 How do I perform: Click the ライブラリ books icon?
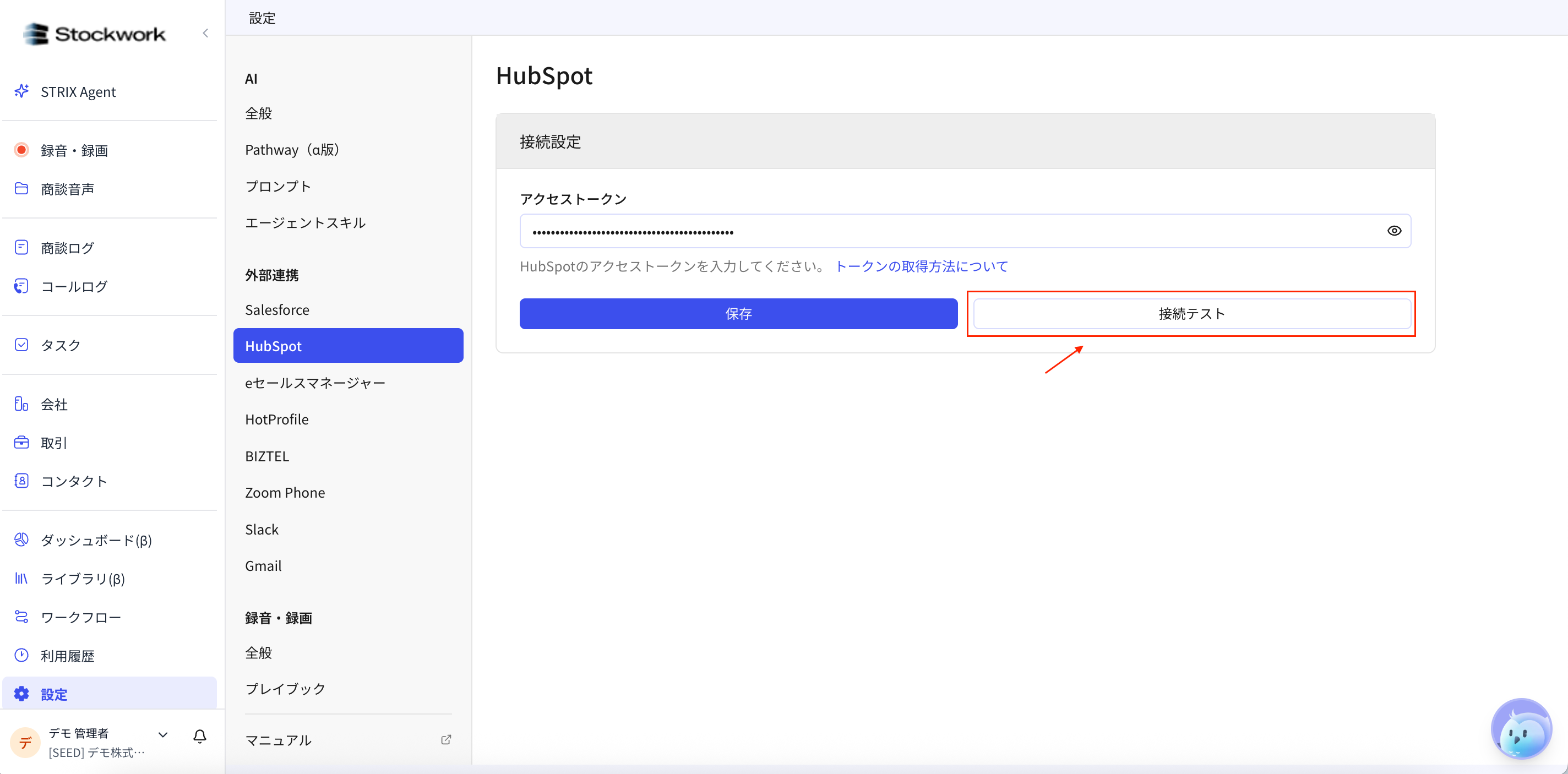[x=21, y=578]
